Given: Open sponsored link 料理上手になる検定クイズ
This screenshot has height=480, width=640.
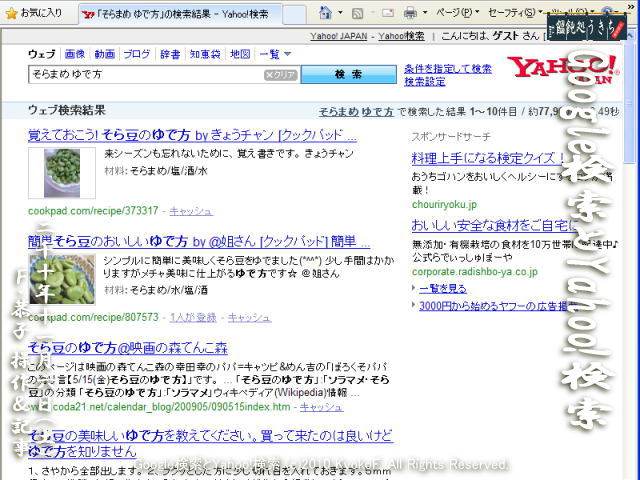Looking at the screenshot, I should 488,158.
